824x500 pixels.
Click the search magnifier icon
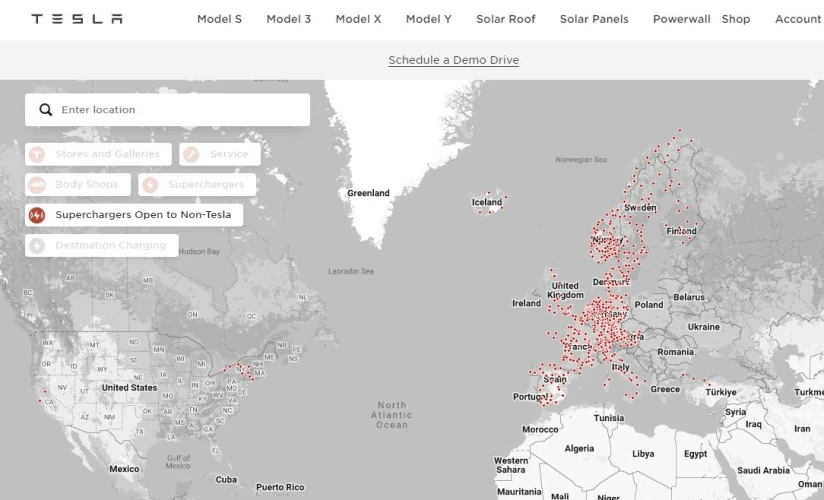pyautogui.click(x=45, y=110)
